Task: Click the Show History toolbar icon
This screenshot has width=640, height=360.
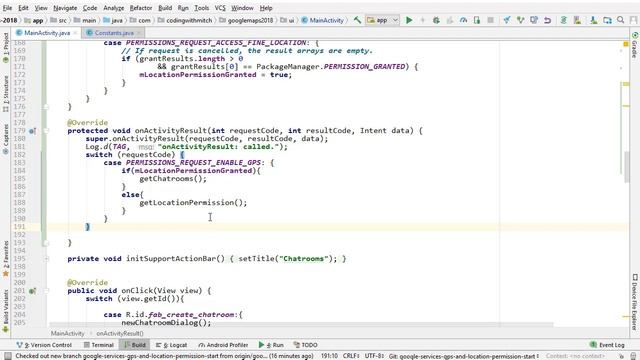Action: click(534, 20)
